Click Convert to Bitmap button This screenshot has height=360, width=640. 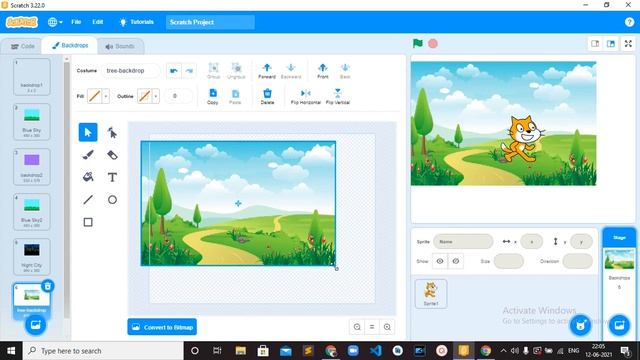coord(162,327)
